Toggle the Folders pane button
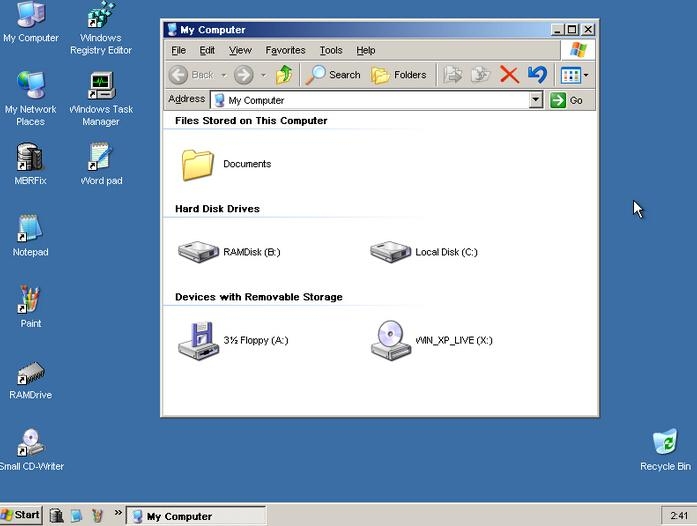The width and height of the screenshot is (697, 526). (399, 75)
